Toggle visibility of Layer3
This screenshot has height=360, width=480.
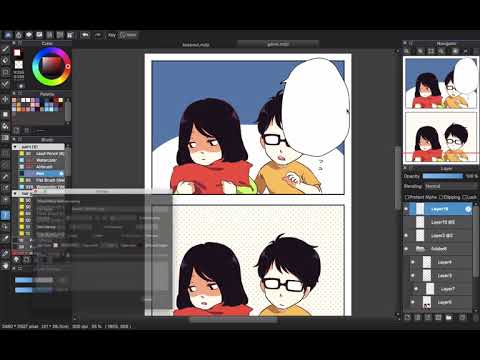coord(406,235)
